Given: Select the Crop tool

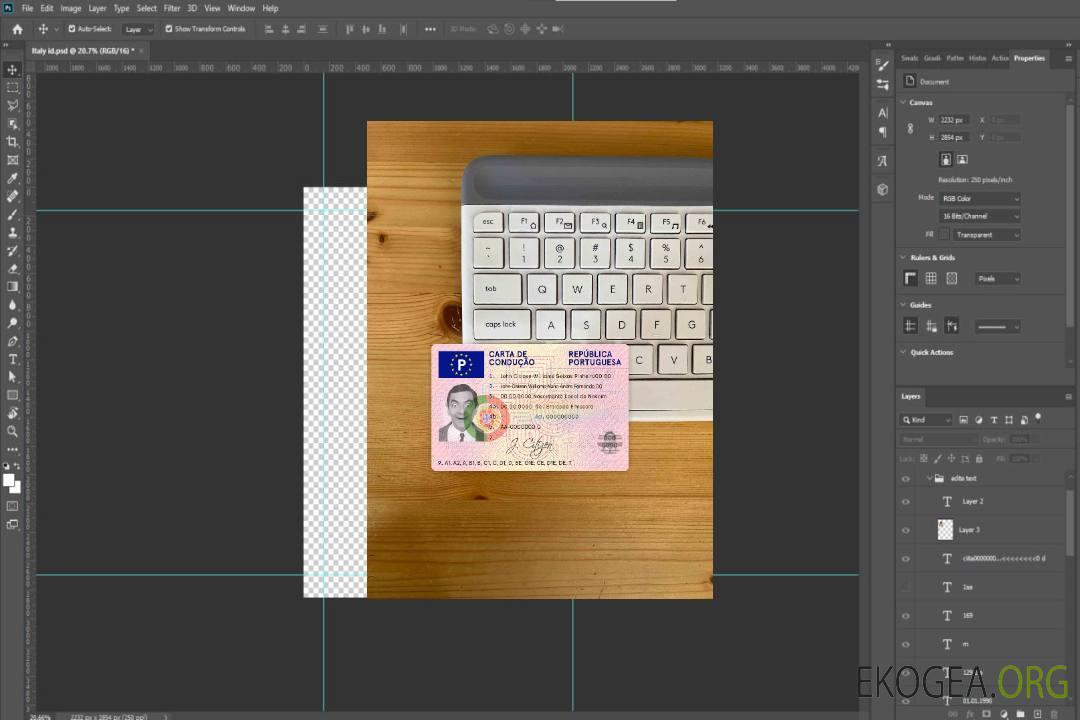Looking at the screenshot, I should pyautogui.click(x=12, y=142).
